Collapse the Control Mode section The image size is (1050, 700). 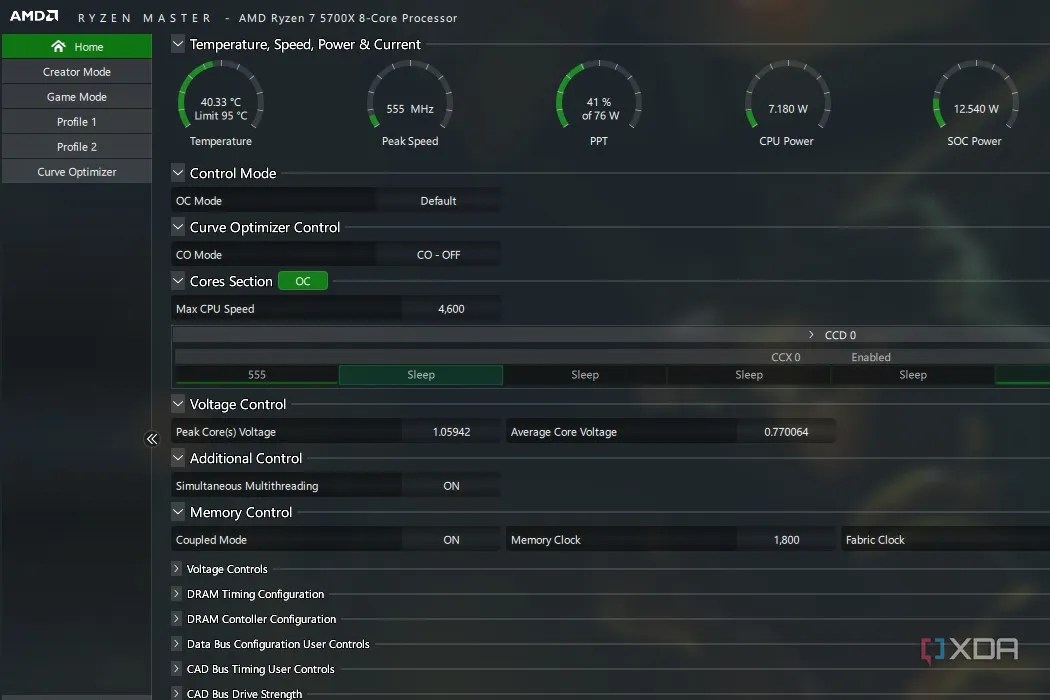click(177, 173)
